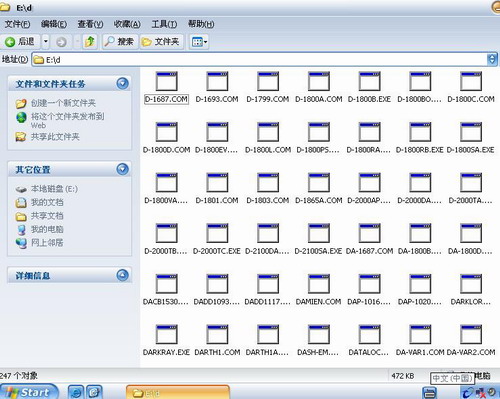Select the D-1803.COM file icon

(x=268, y=182)
